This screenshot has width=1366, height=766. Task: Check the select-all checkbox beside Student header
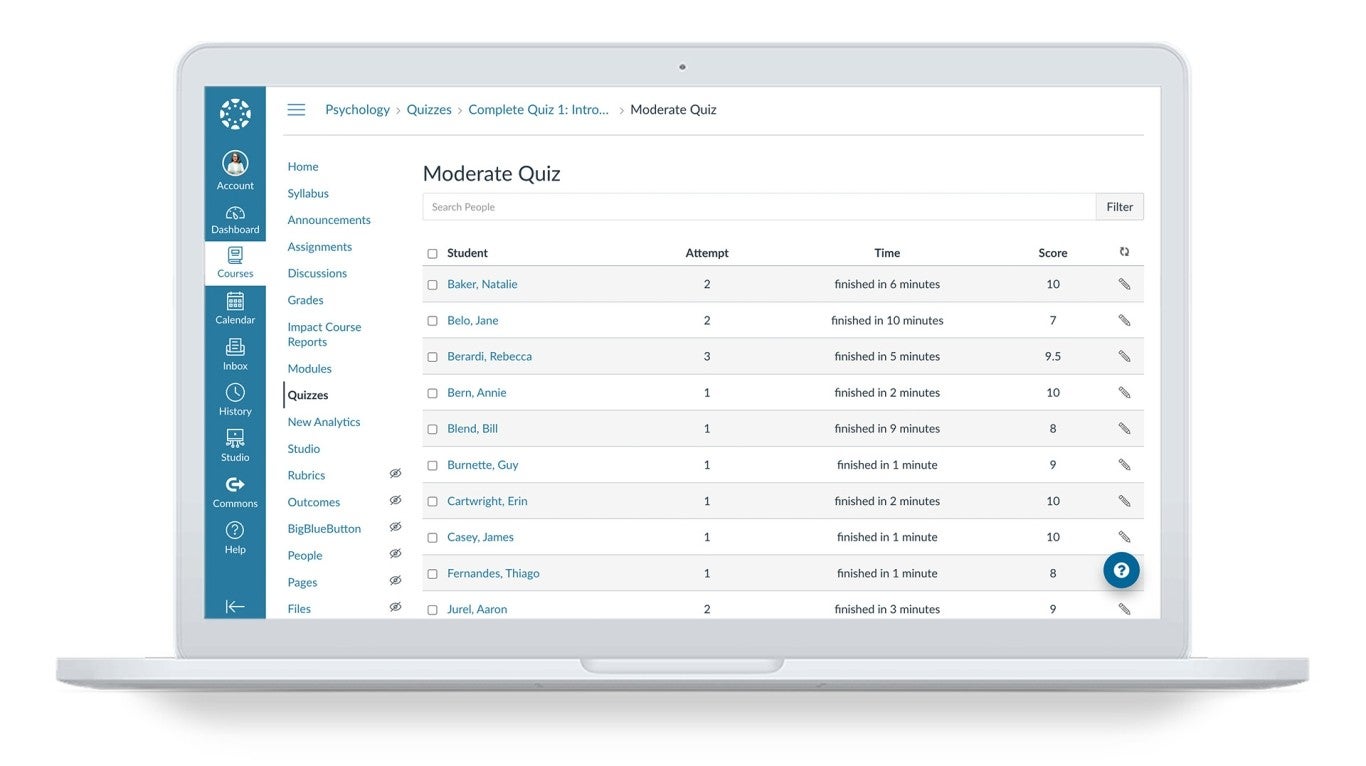pos(432,254)
